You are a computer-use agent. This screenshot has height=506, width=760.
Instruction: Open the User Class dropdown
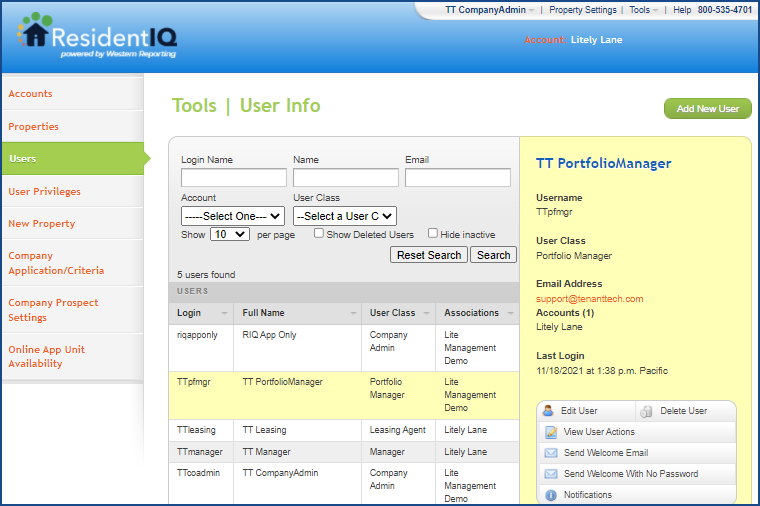(345, 216)
